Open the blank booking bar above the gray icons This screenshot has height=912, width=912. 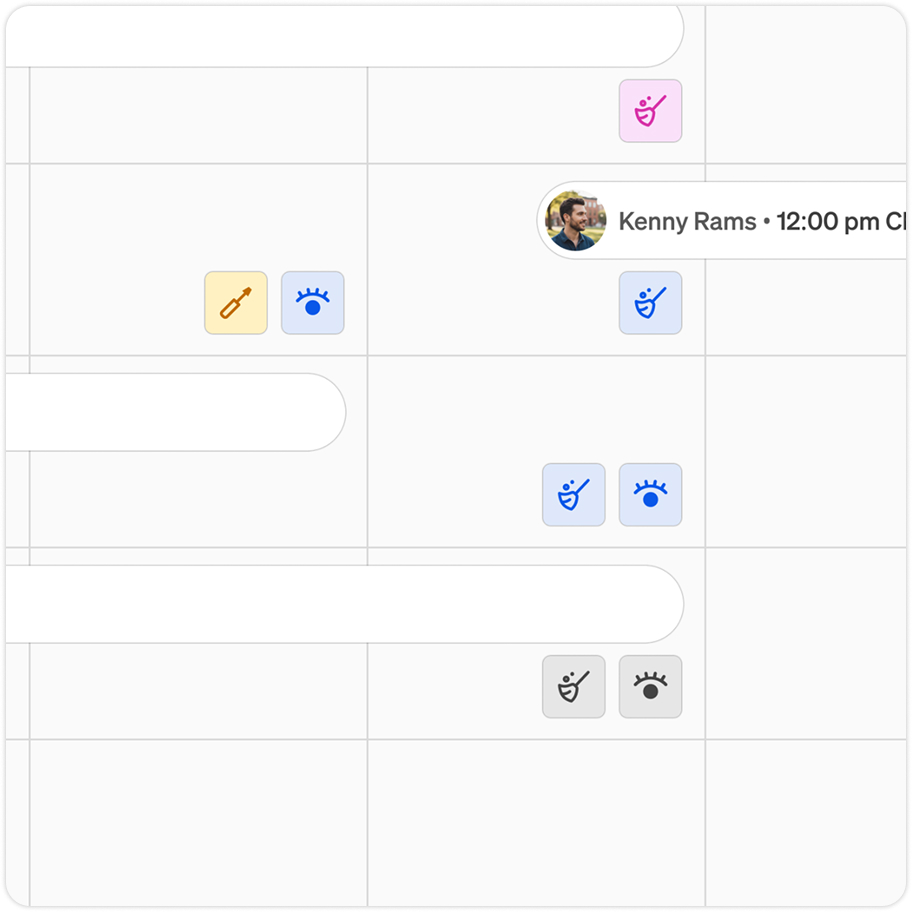(x=340, y=604)
